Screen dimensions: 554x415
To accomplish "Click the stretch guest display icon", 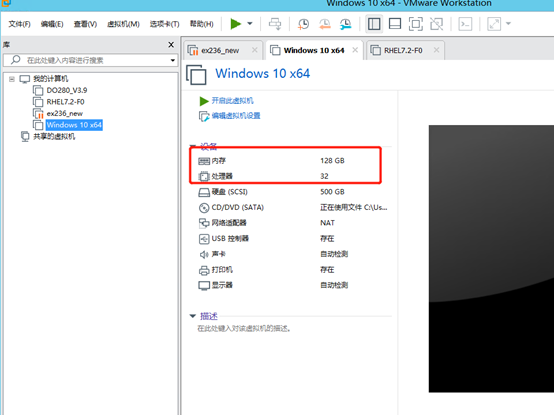I will point(494,24).
